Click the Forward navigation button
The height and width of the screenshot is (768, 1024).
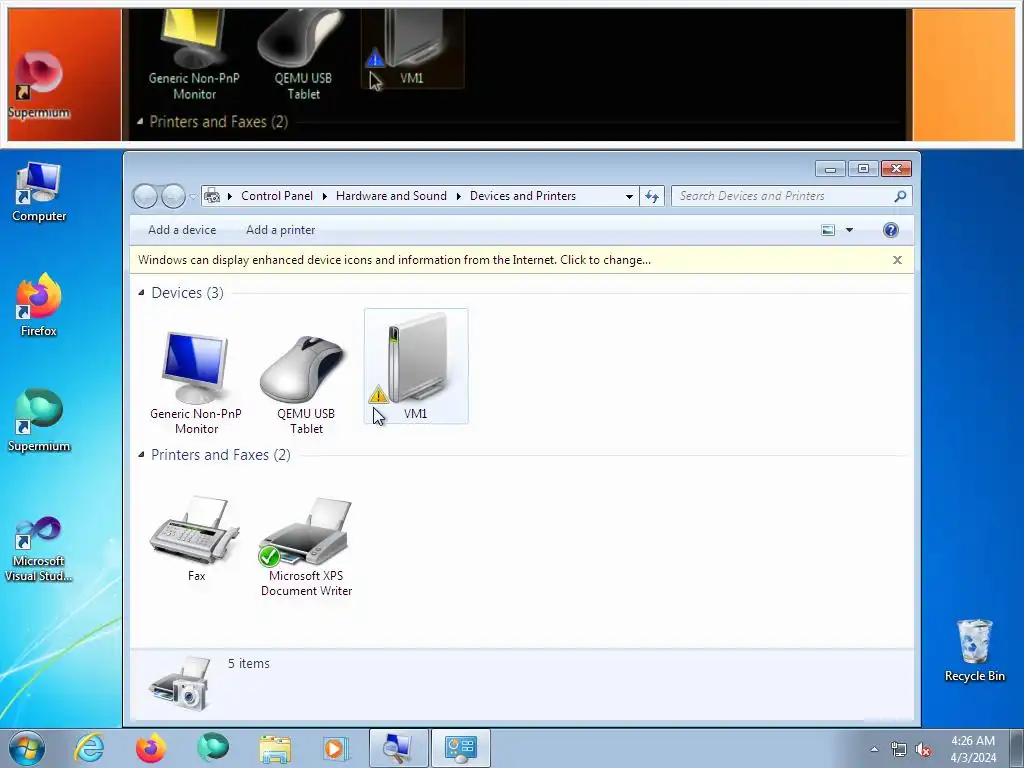(x=173, y=196)
